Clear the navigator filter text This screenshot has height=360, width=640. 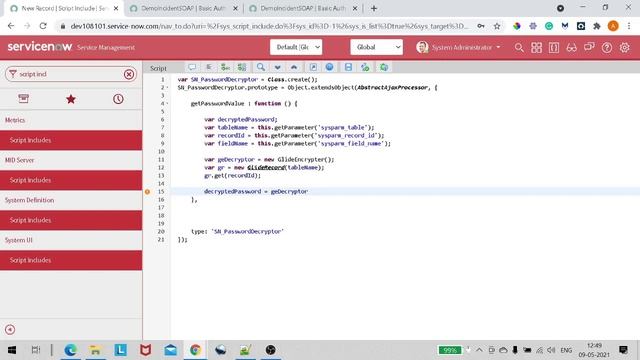coord(129,74)
